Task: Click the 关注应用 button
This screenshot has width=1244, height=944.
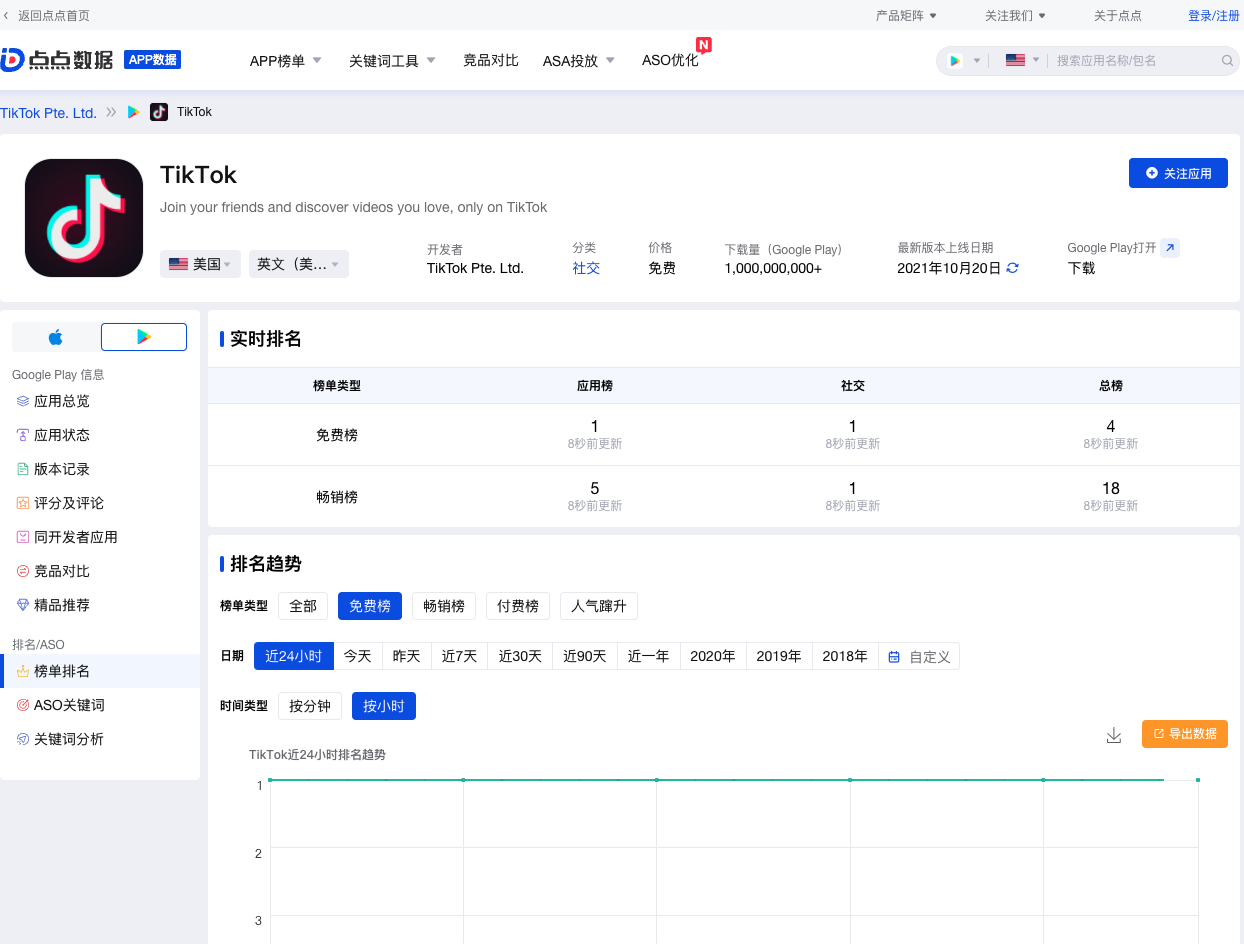Action: tap(1178, 173)
